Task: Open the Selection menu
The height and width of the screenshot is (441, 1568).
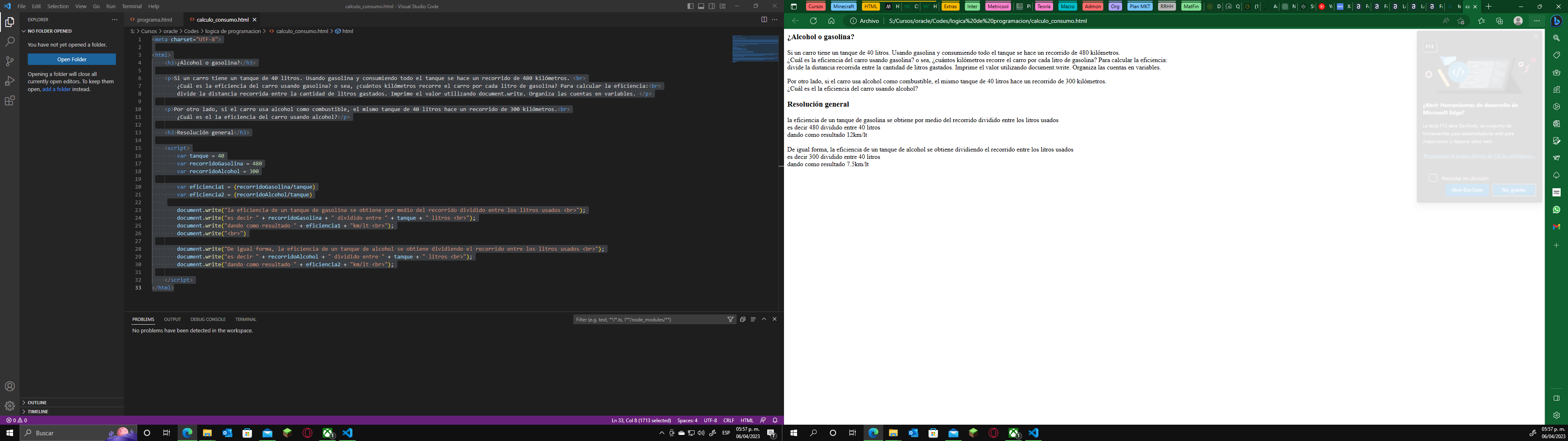Action: tap(58, 6)
